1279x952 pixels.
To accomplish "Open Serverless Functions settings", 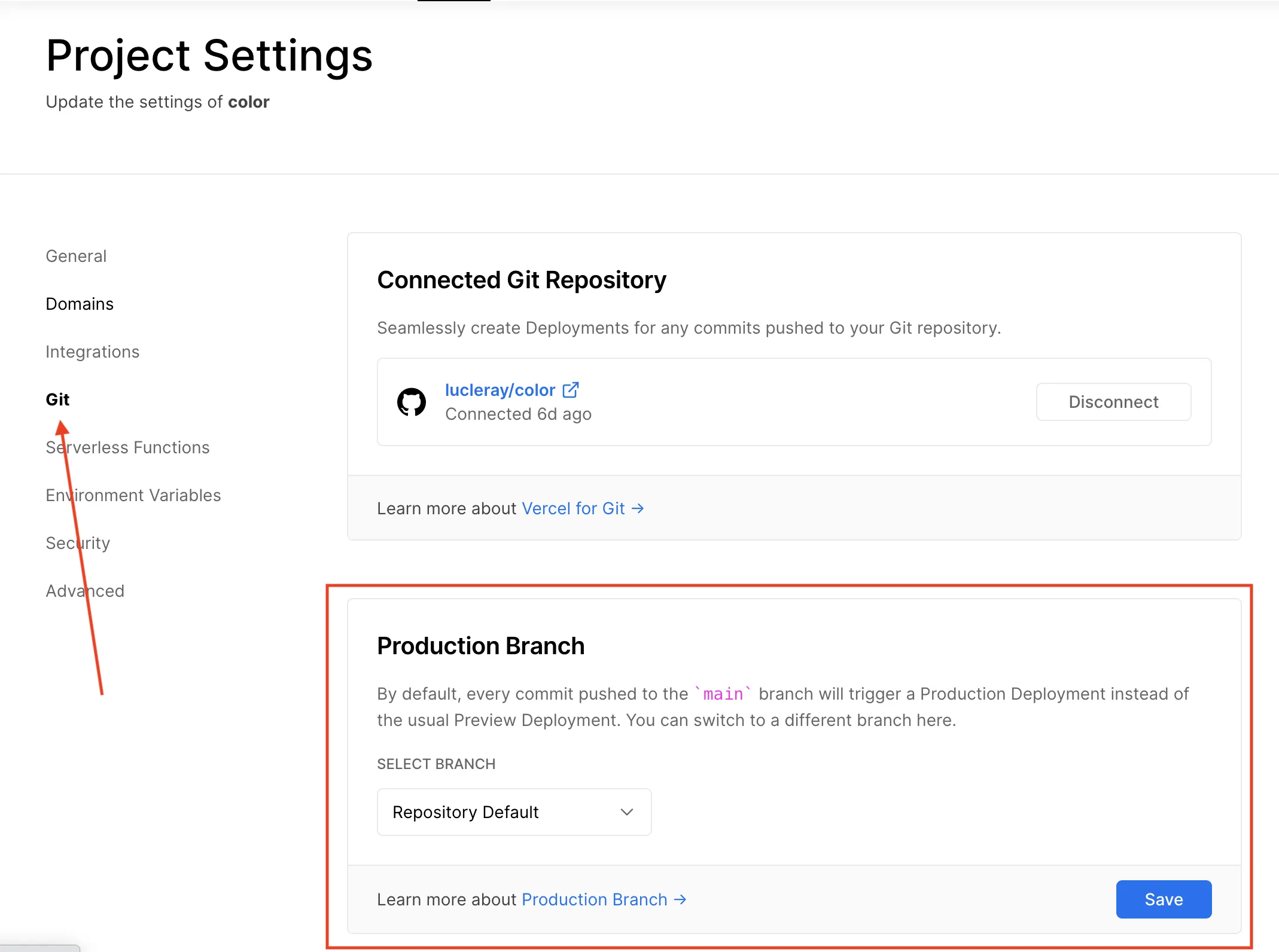I will pyautogui.click(x=127, y=447).
